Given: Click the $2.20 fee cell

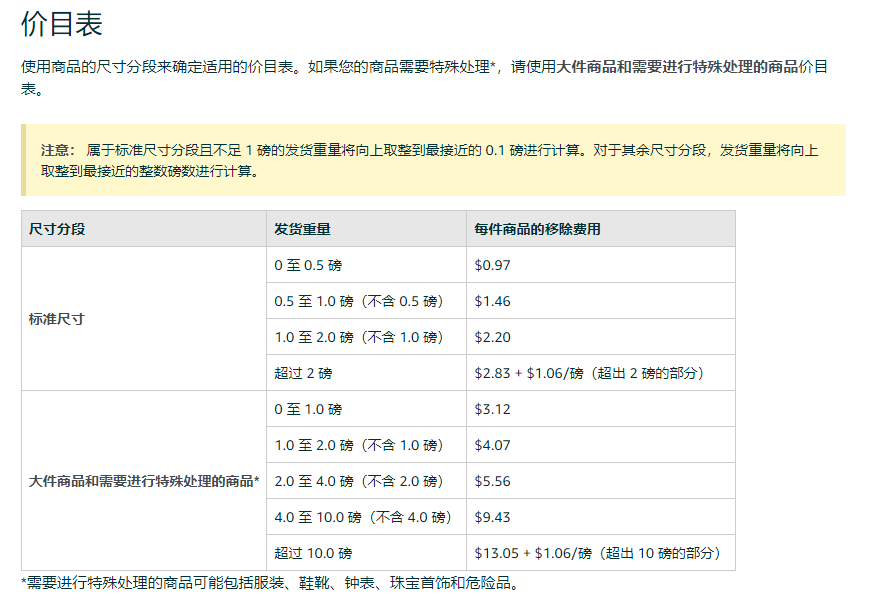Looking at the screenshot, I should [492, 337].
